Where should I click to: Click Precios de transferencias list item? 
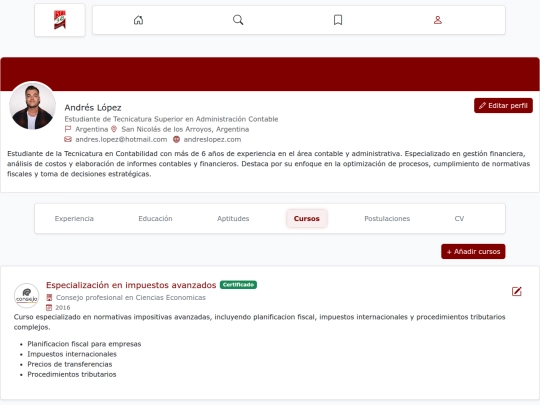tap(70, 364)
